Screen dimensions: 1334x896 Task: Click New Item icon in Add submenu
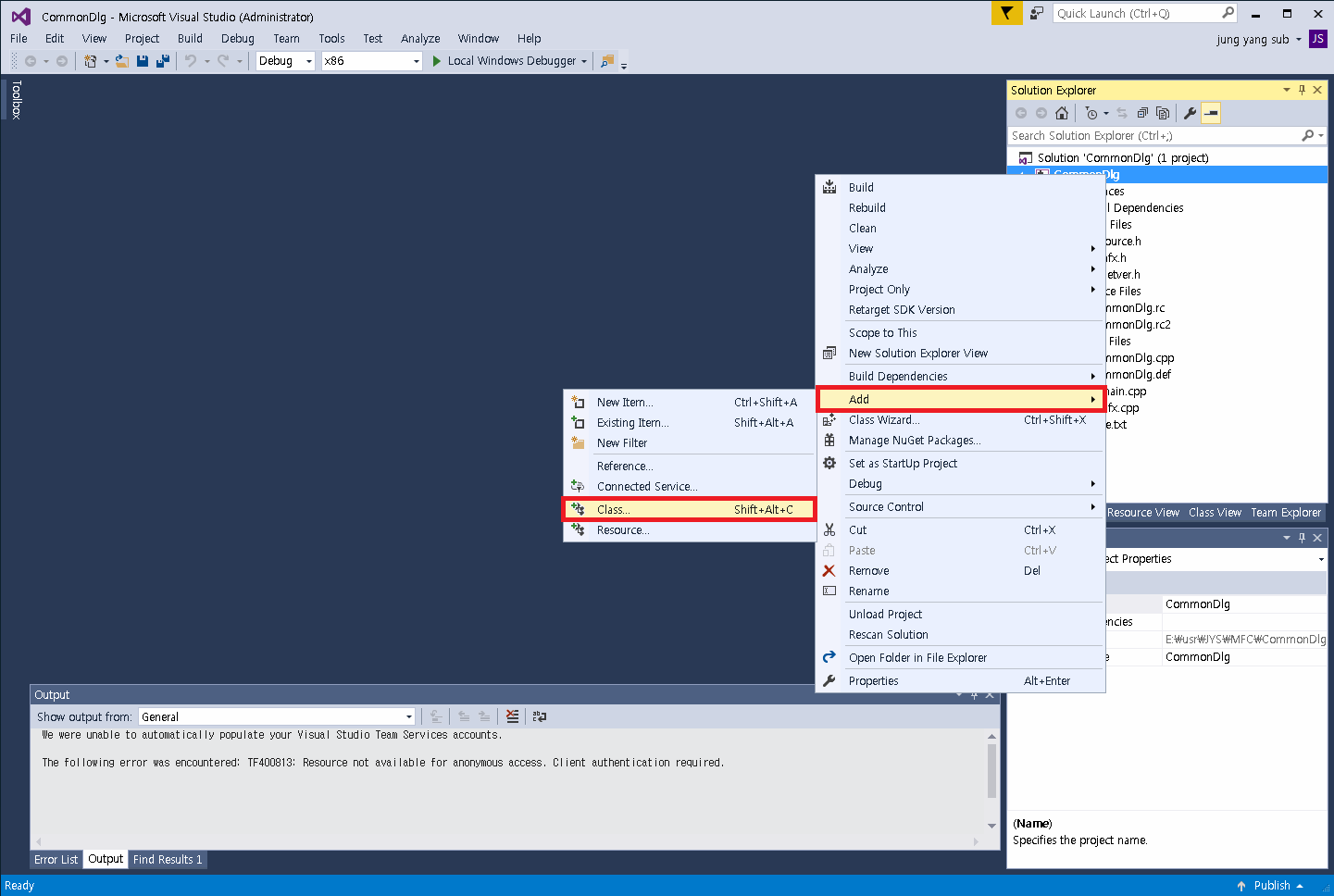[x=578, y=403]
